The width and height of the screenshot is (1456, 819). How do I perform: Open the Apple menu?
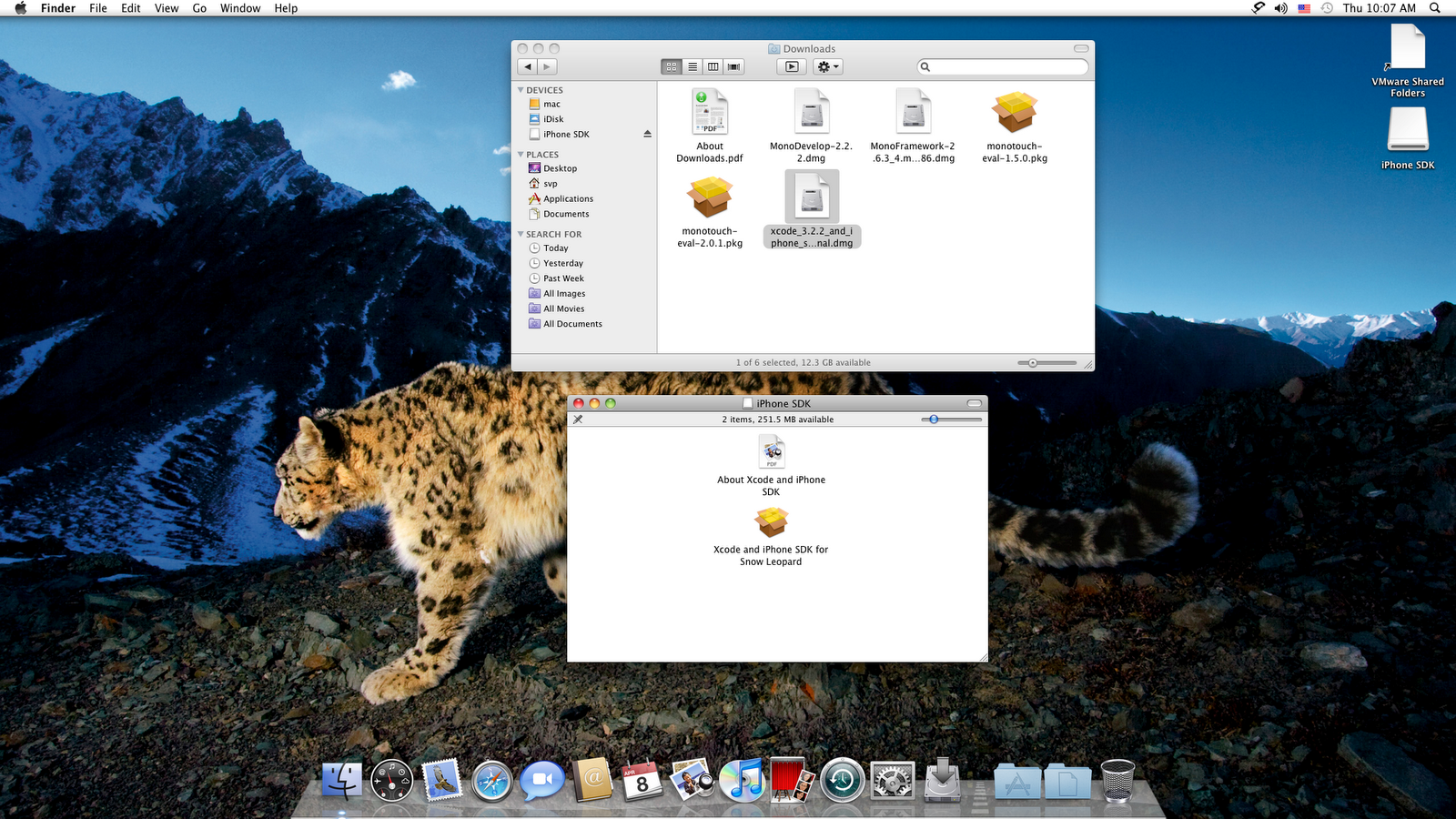coord(20,8)
